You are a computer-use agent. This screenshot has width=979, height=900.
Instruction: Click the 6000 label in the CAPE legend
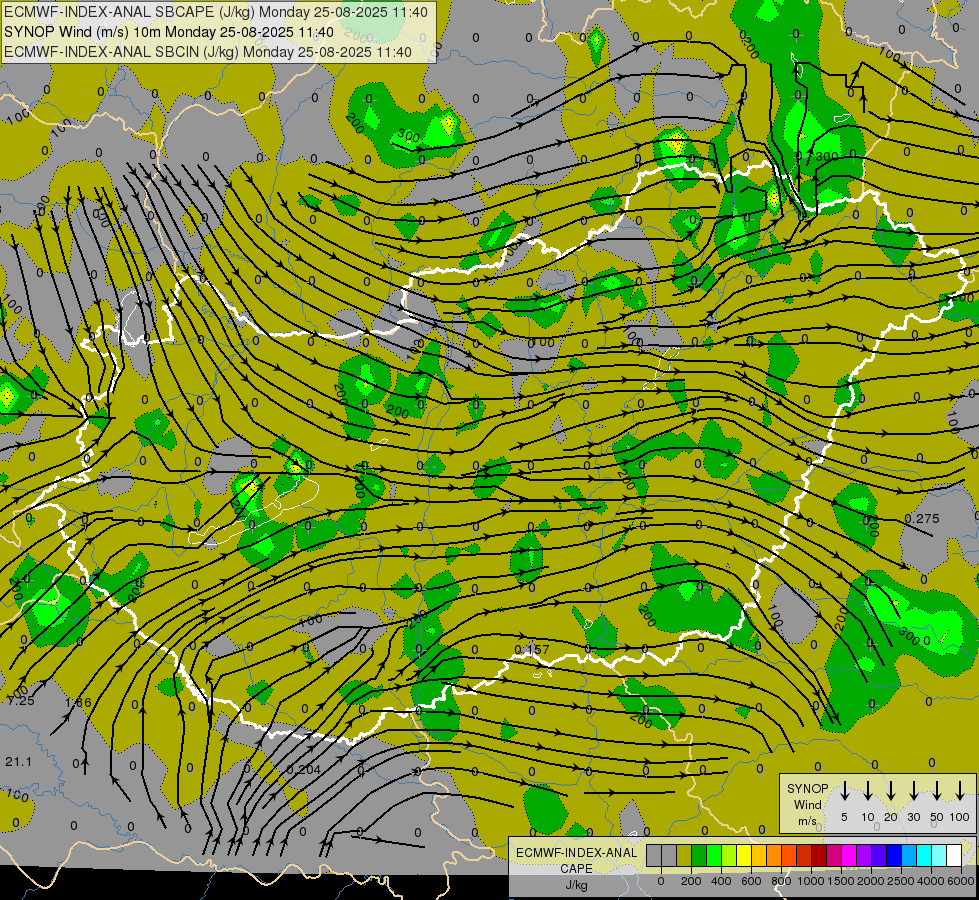(961, 881)
